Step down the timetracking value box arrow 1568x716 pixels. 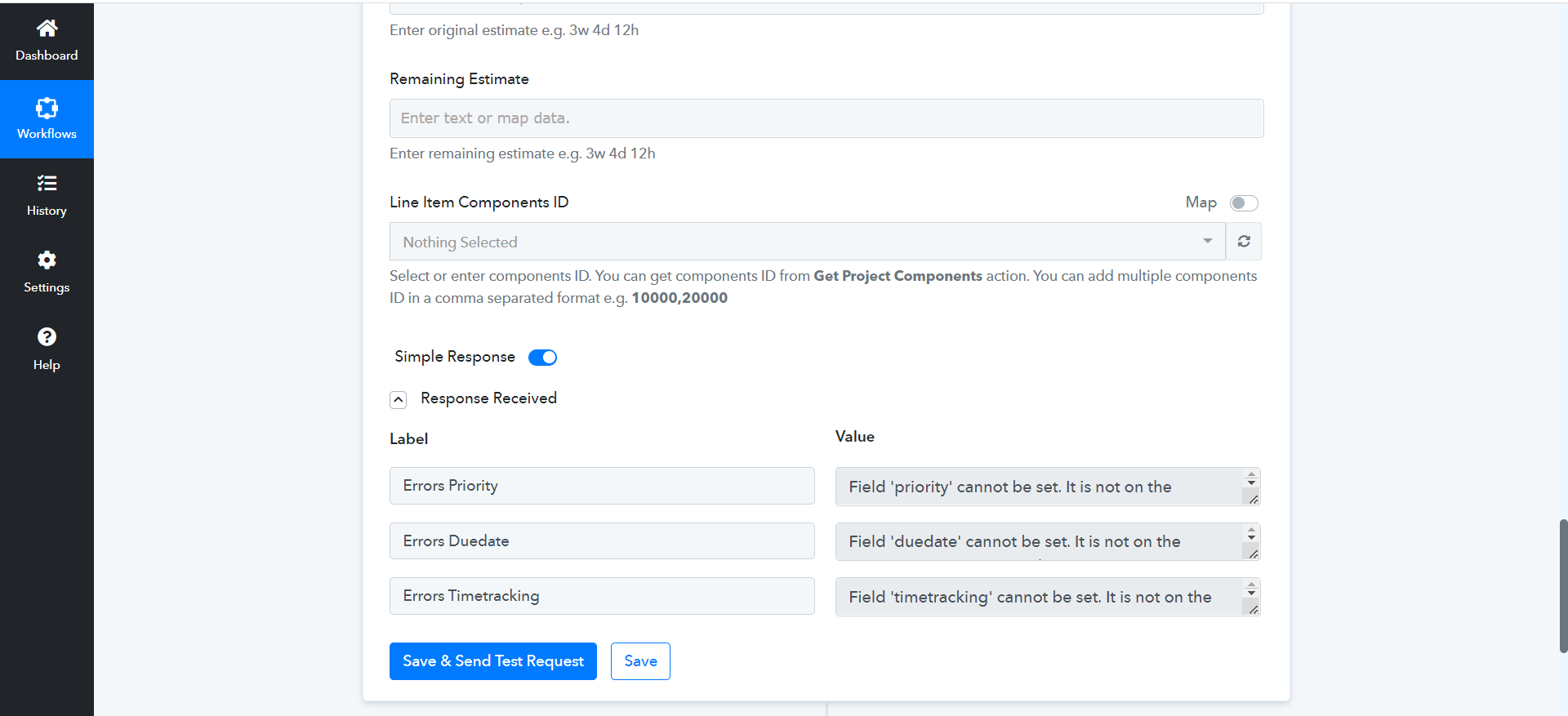tap(1251, 593)
